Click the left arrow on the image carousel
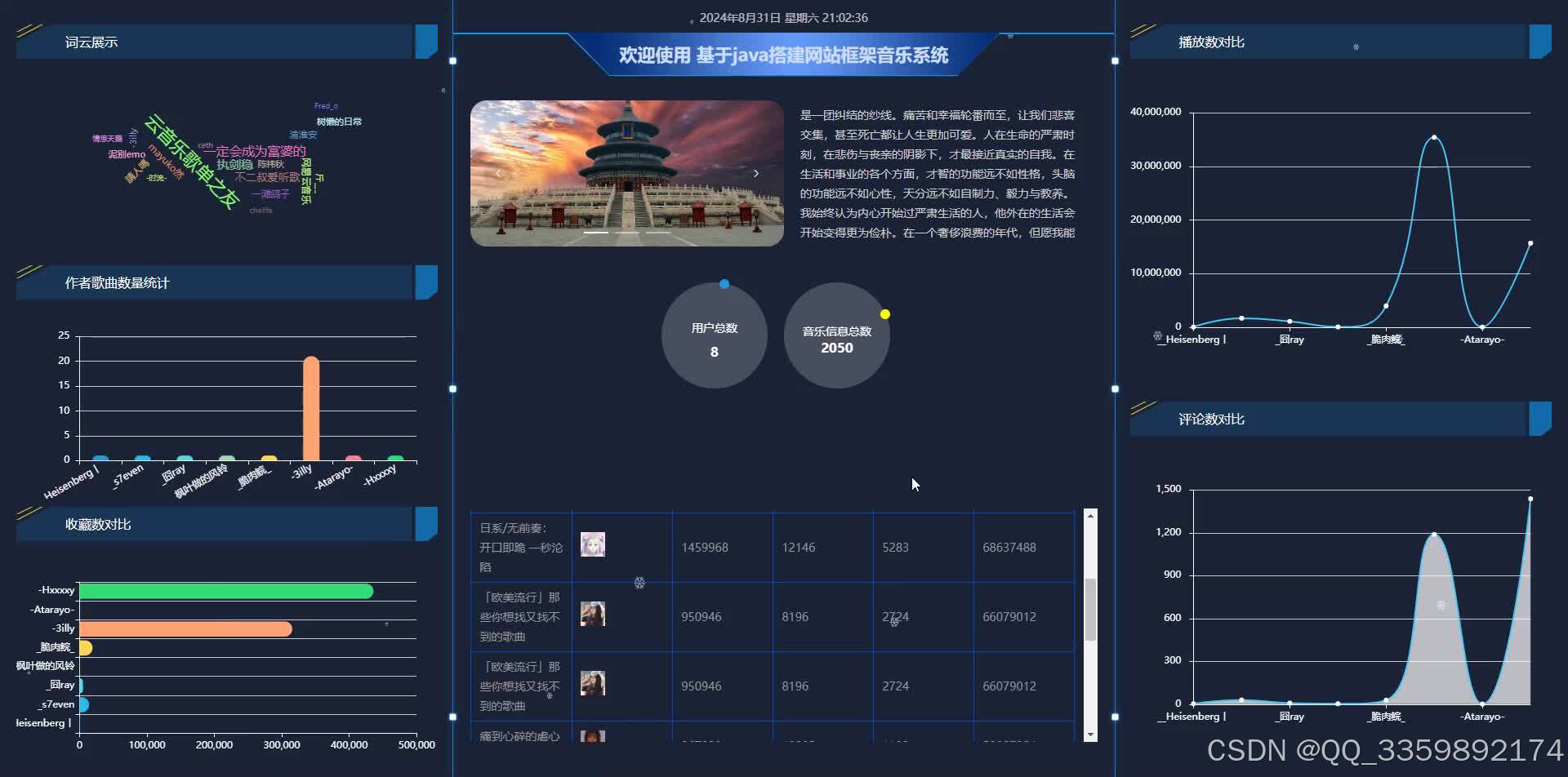 pos(499,173)
